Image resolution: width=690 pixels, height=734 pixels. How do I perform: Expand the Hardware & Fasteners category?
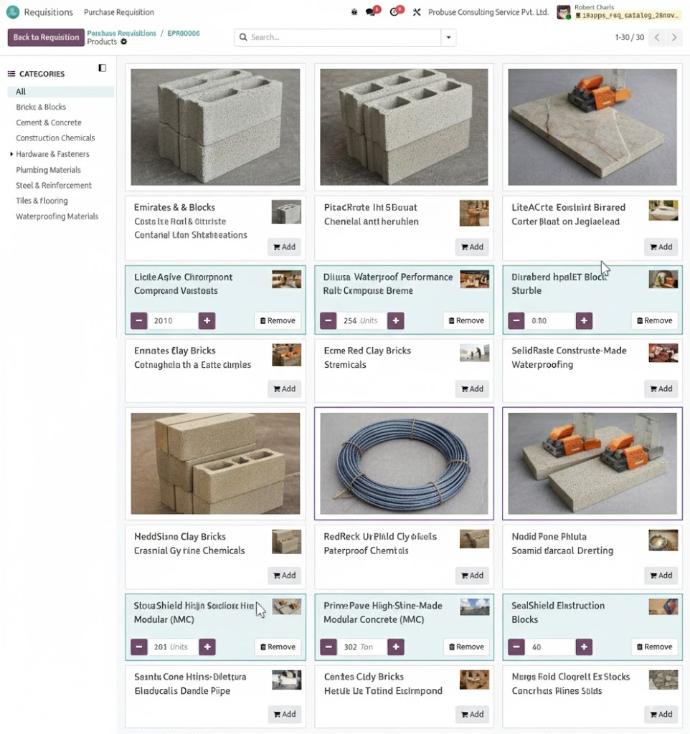(12, 154)
